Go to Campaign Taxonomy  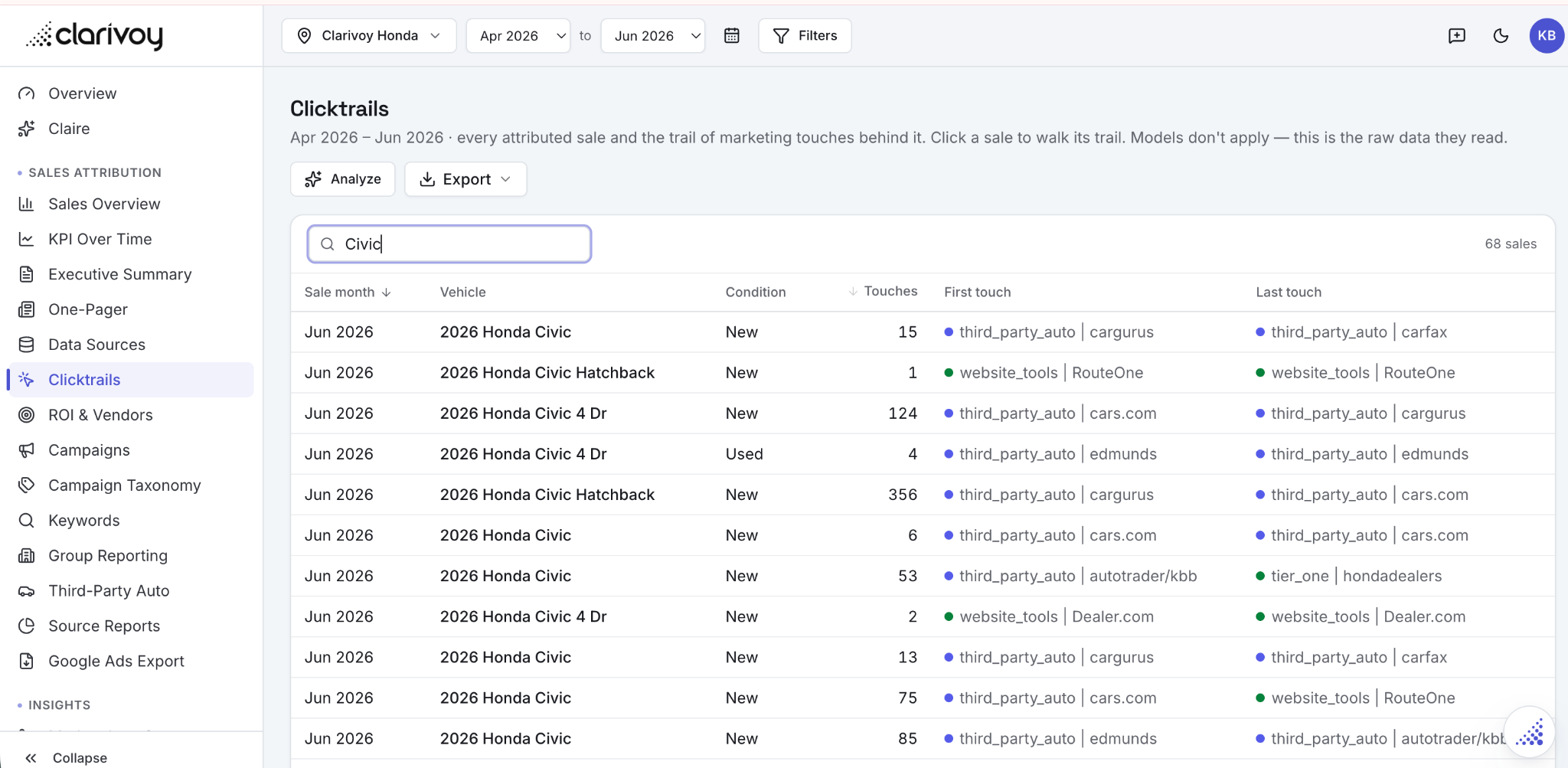pos(124,485)
